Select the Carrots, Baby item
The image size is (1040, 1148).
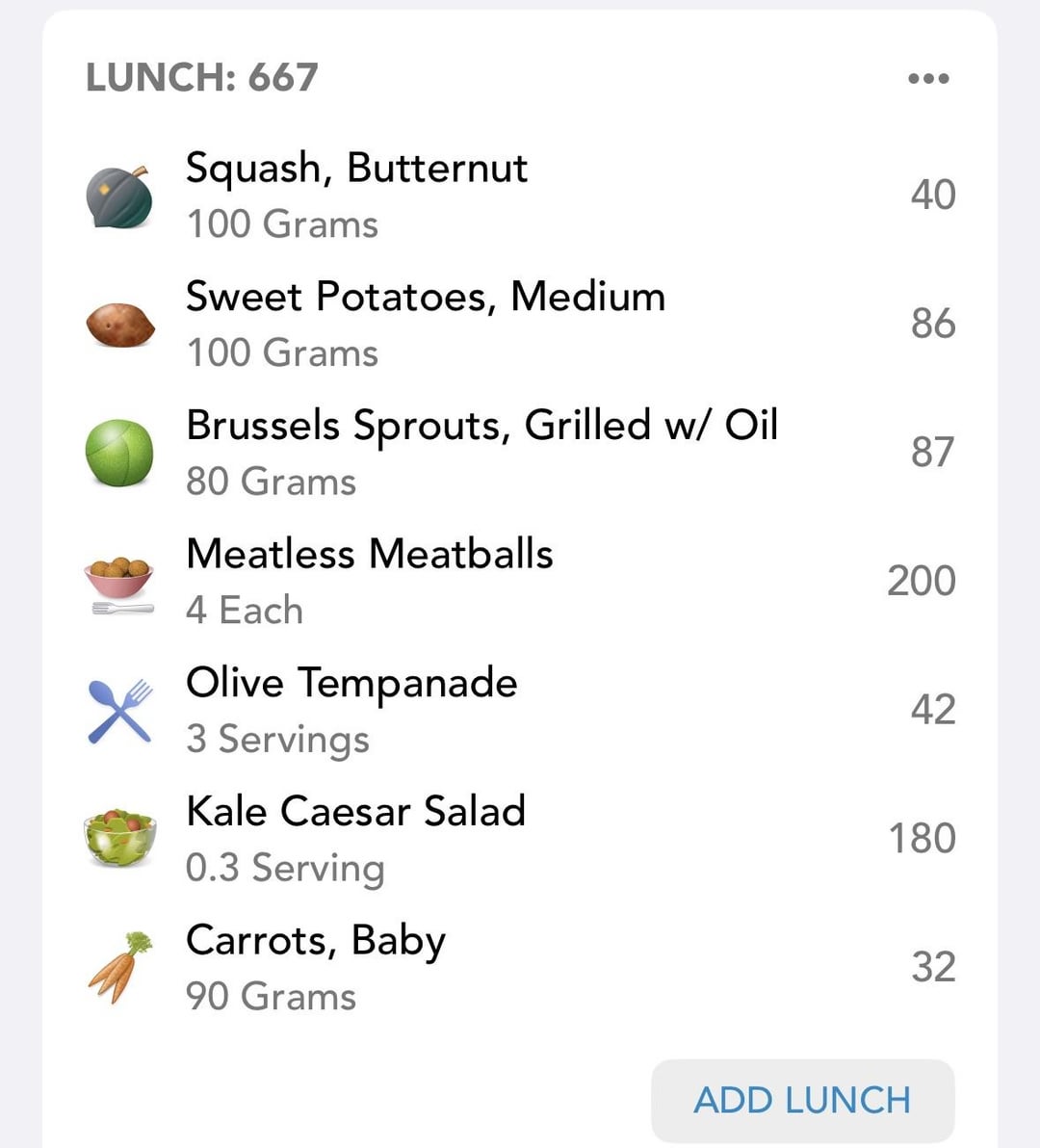pos(315,940)
